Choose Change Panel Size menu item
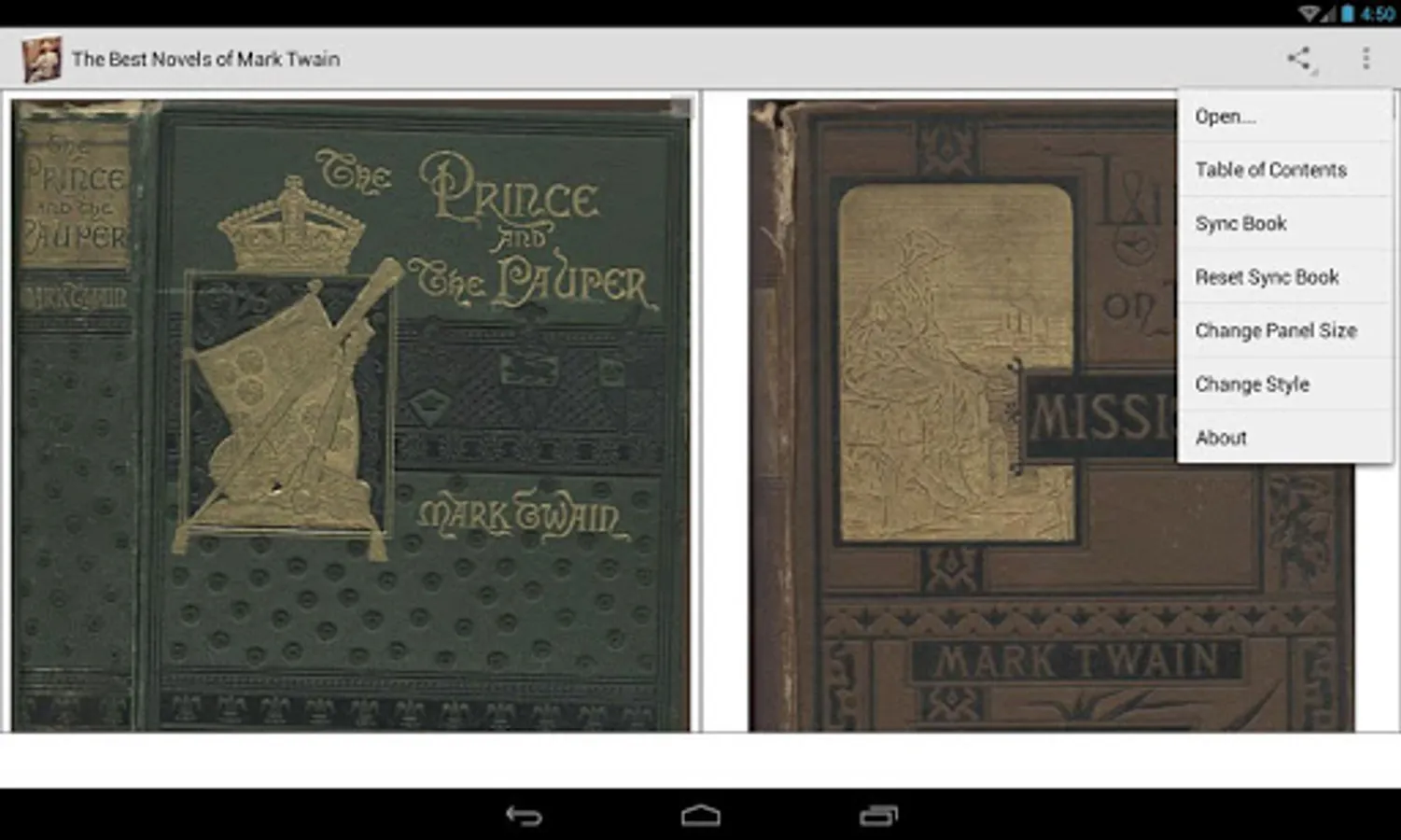This screenshot has height=840, width=1401. [x=1285, y=330]
